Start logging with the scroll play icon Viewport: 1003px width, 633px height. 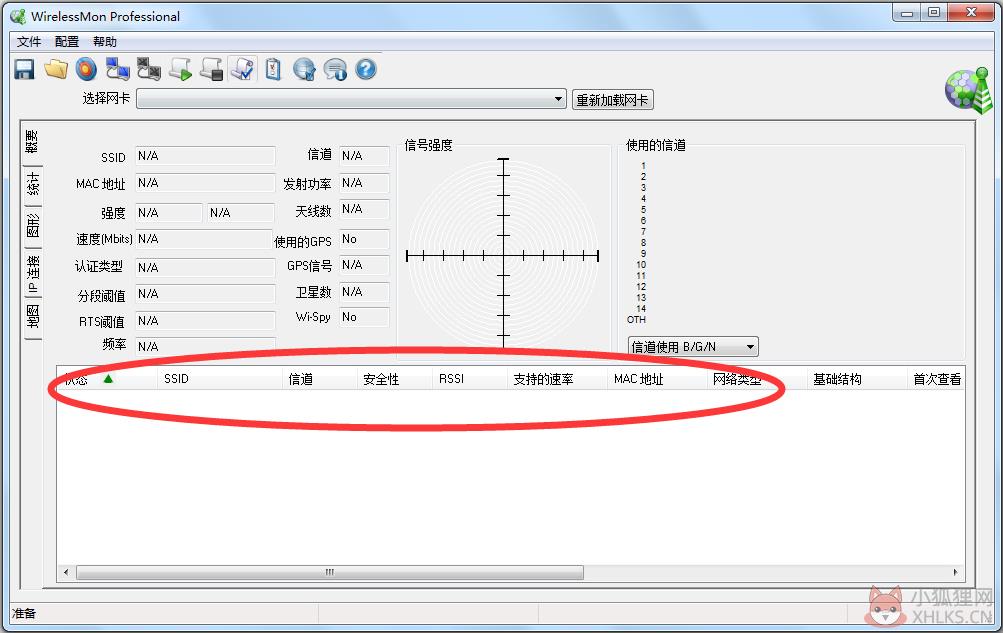point(180,69)
